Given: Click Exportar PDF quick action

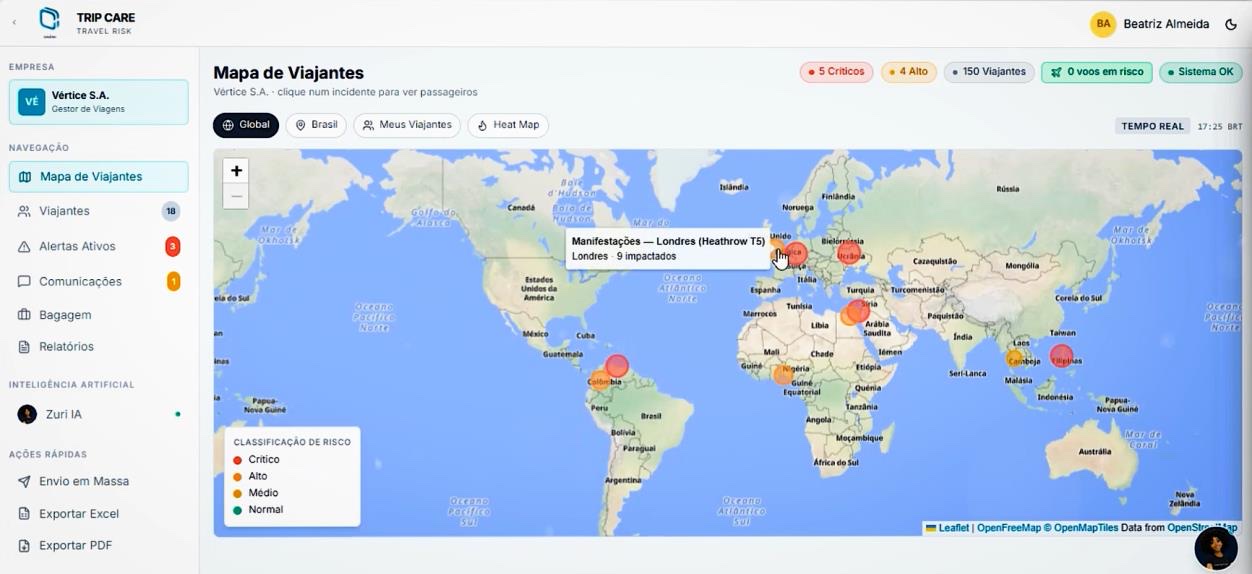Looking at the screenshot, I should click(x=98, y=545).
